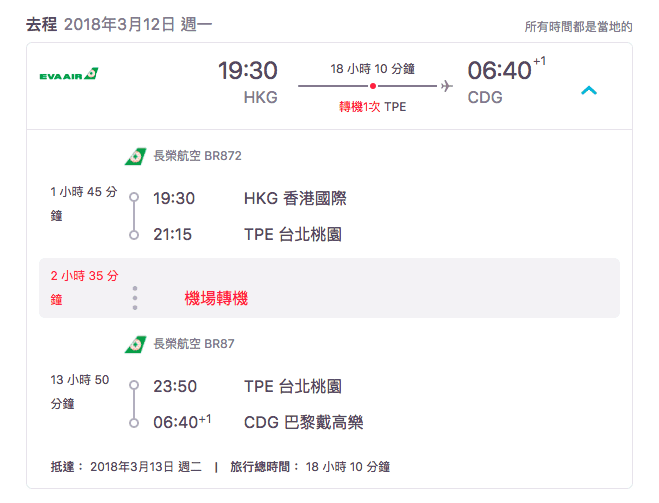The height and width of the screenshot is (503, 659).
Task: Select the 長榮航空 BR872 flight label
Action: coord(198,156)
